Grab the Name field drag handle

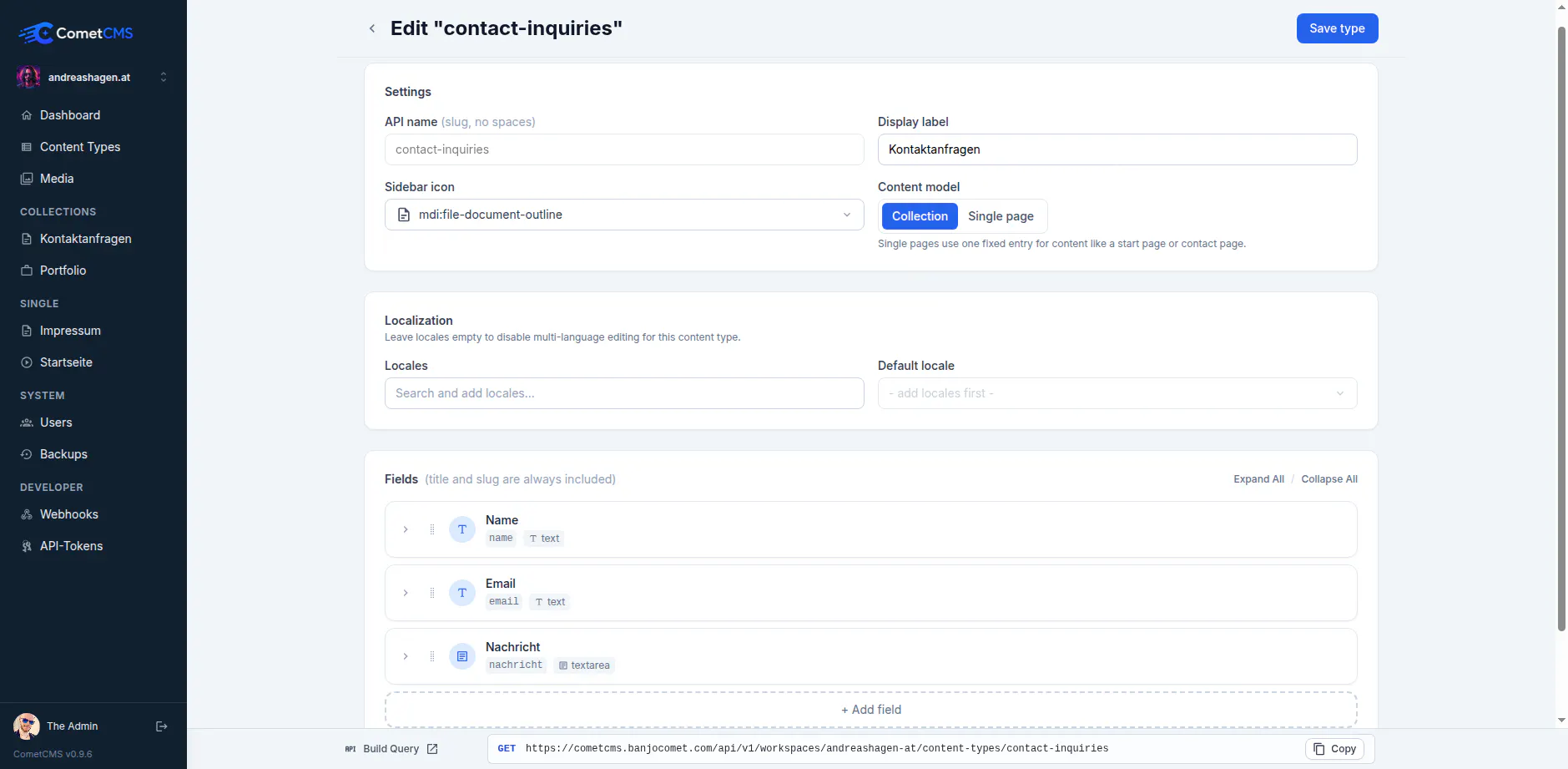click(432, 529)
